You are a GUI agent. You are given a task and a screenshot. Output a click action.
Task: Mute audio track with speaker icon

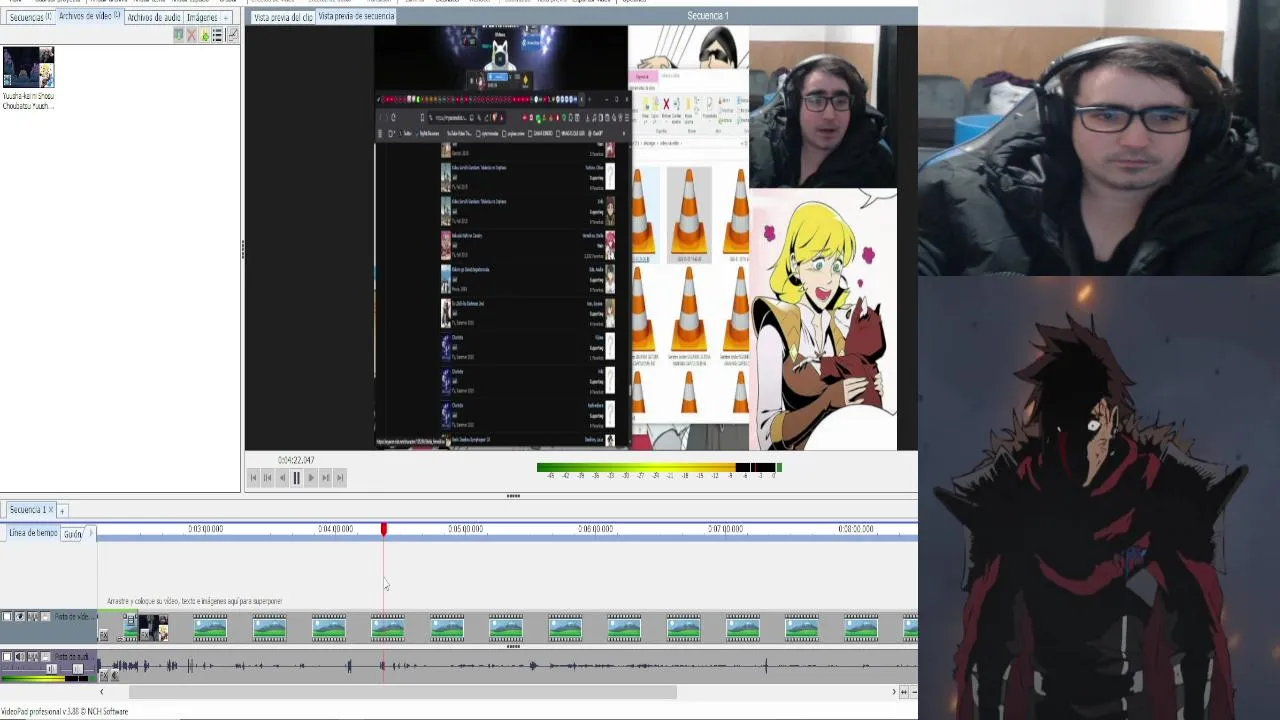pyautogui.click(x=20, y=657)
